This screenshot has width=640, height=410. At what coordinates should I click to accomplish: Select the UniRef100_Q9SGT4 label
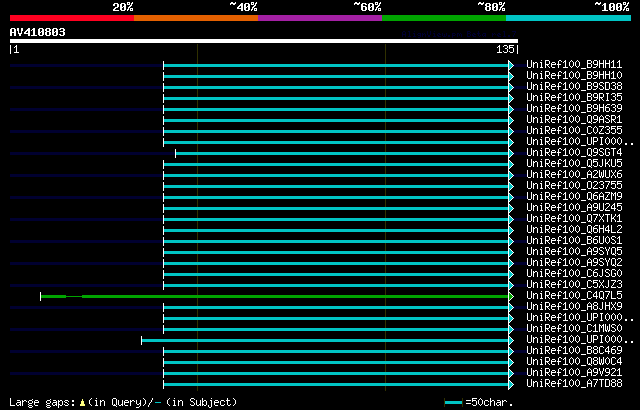[574, 153]
